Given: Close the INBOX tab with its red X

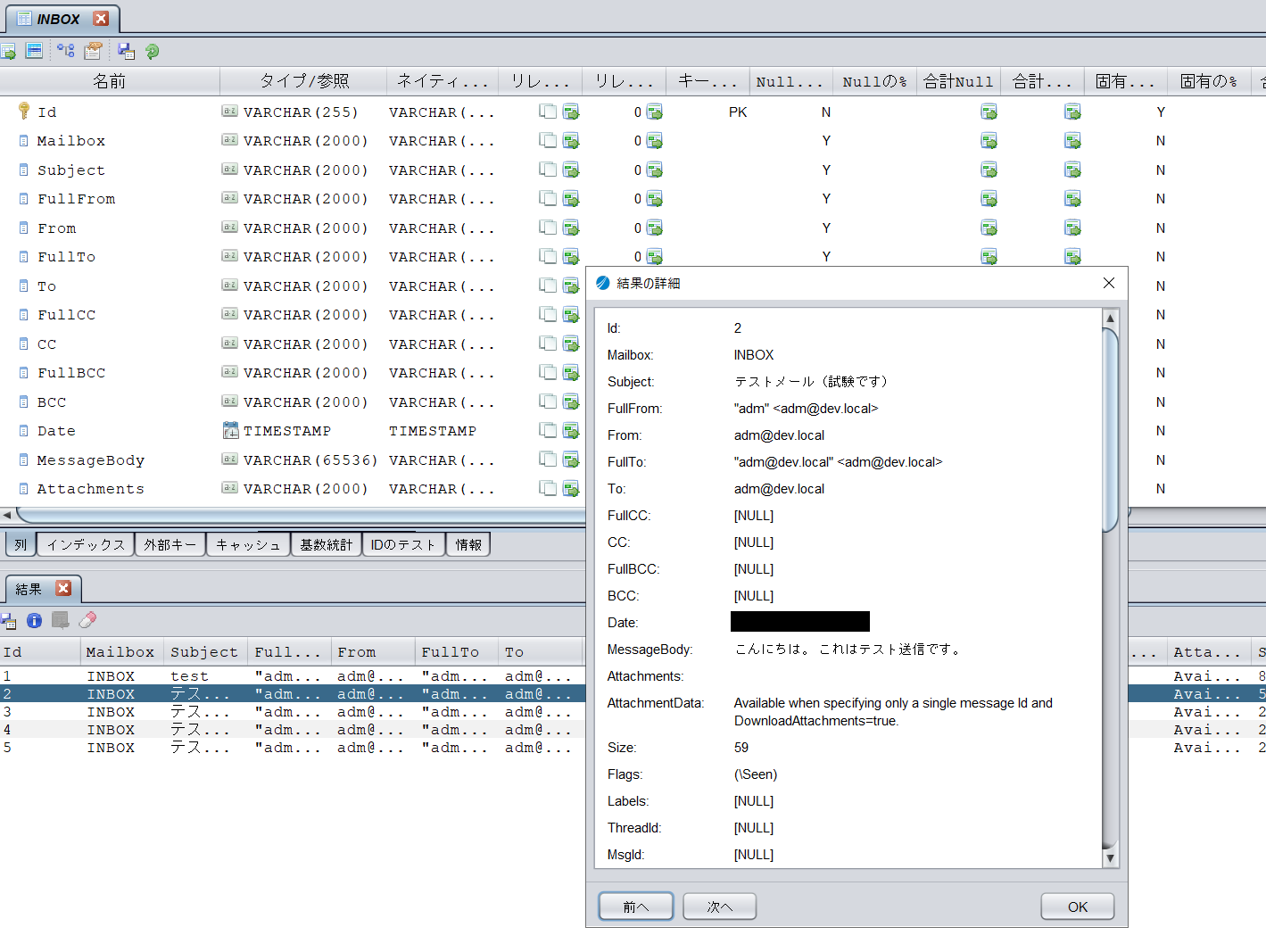Looking at the screenshot, I should [101, 19].
